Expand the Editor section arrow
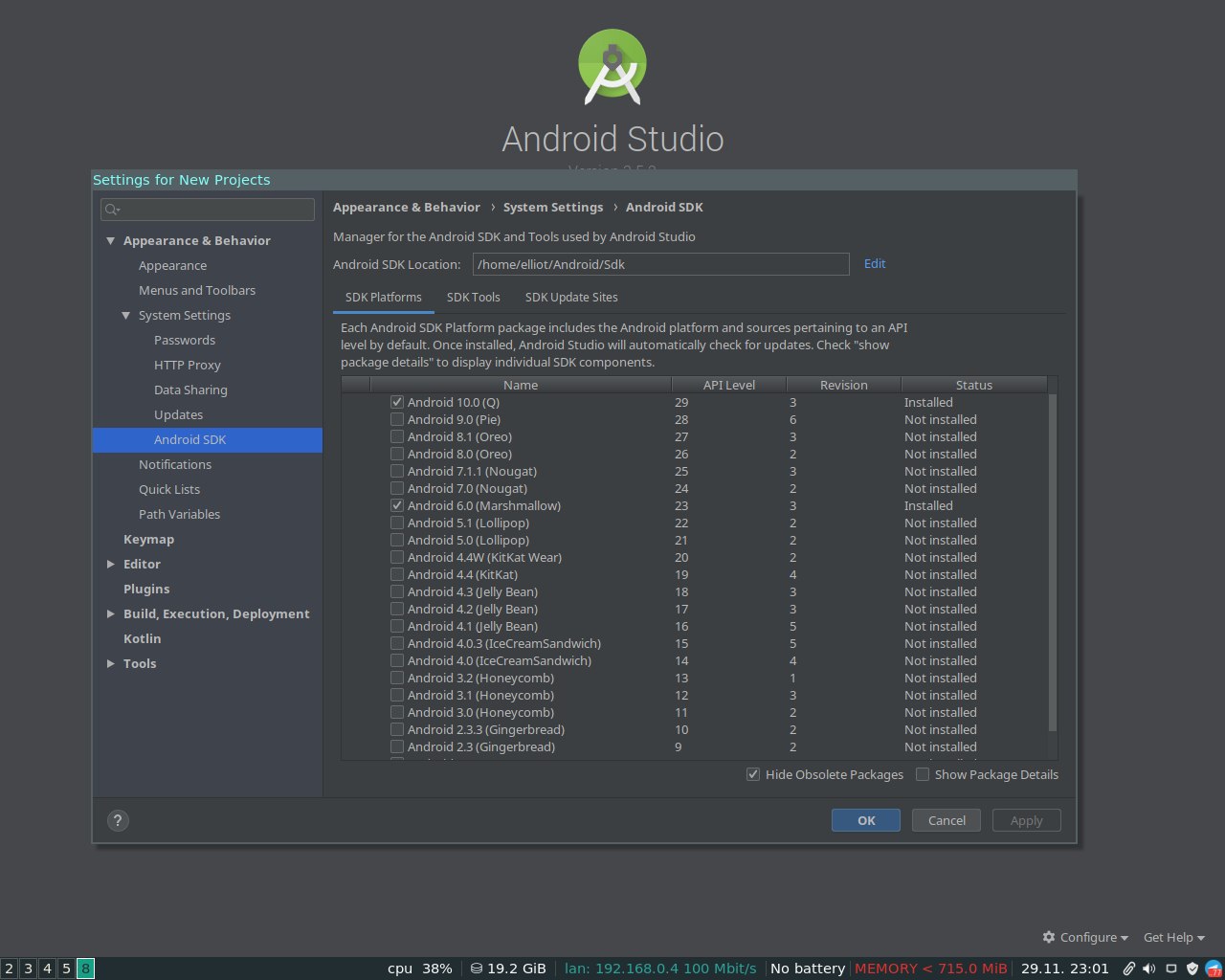The image size is (1225, 980). click(111, 565)
